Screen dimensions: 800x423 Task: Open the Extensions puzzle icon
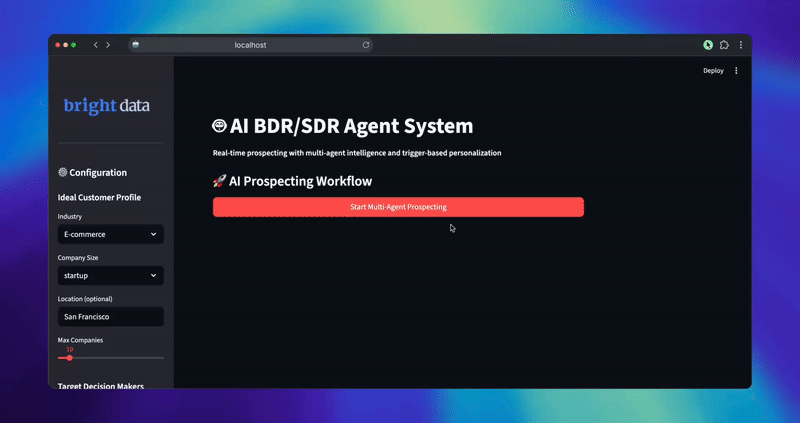(724, 45)
